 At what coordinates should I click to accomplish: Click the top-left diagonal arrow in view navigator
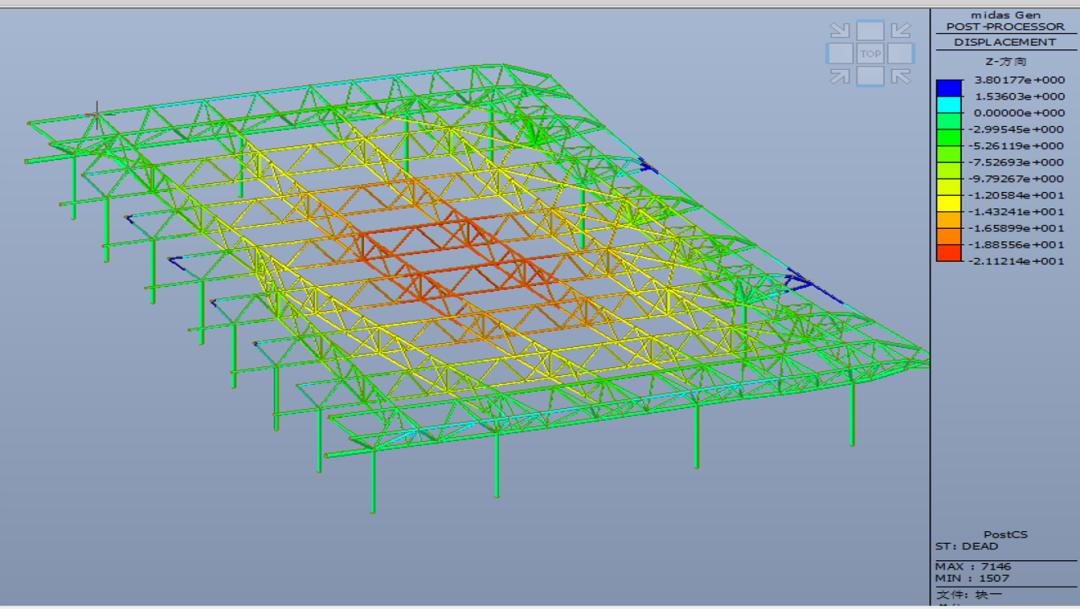click(840, 31)
